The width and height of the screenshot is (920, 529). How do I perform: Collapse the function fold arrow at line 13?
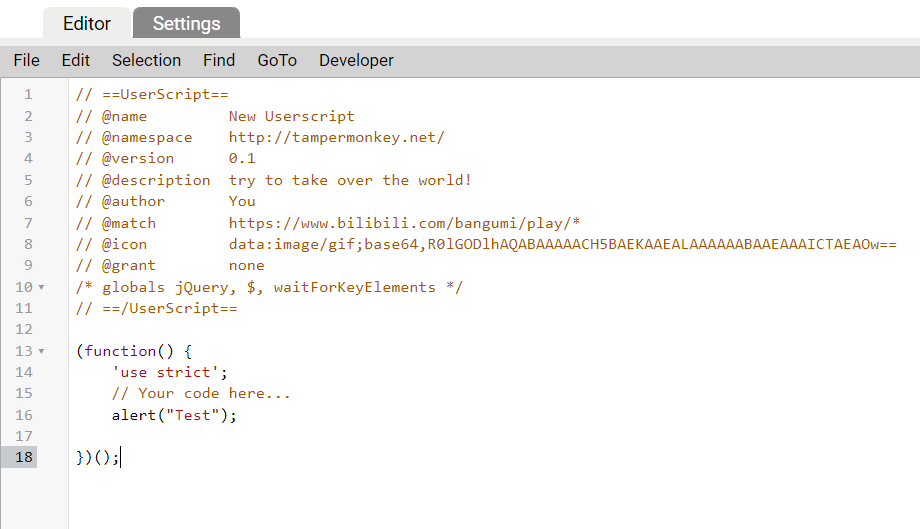[x=42, y=351]
